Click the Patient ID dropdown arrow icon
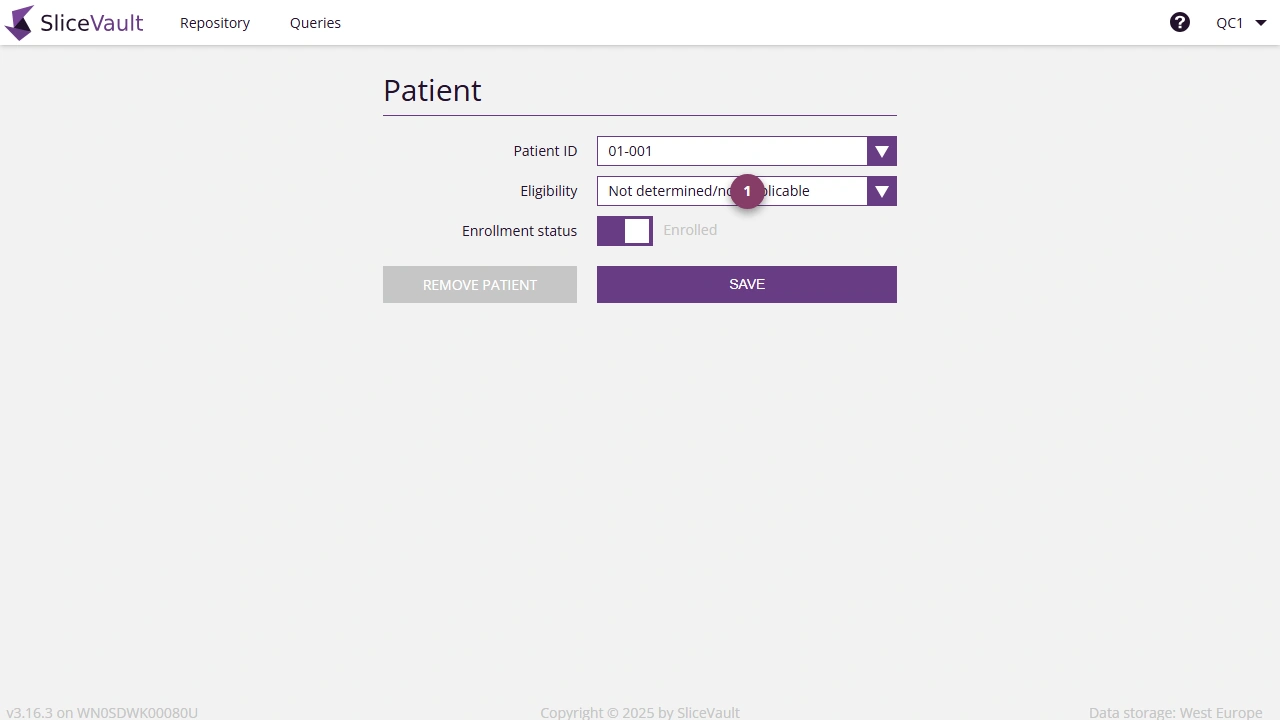 tap(881, 151)
